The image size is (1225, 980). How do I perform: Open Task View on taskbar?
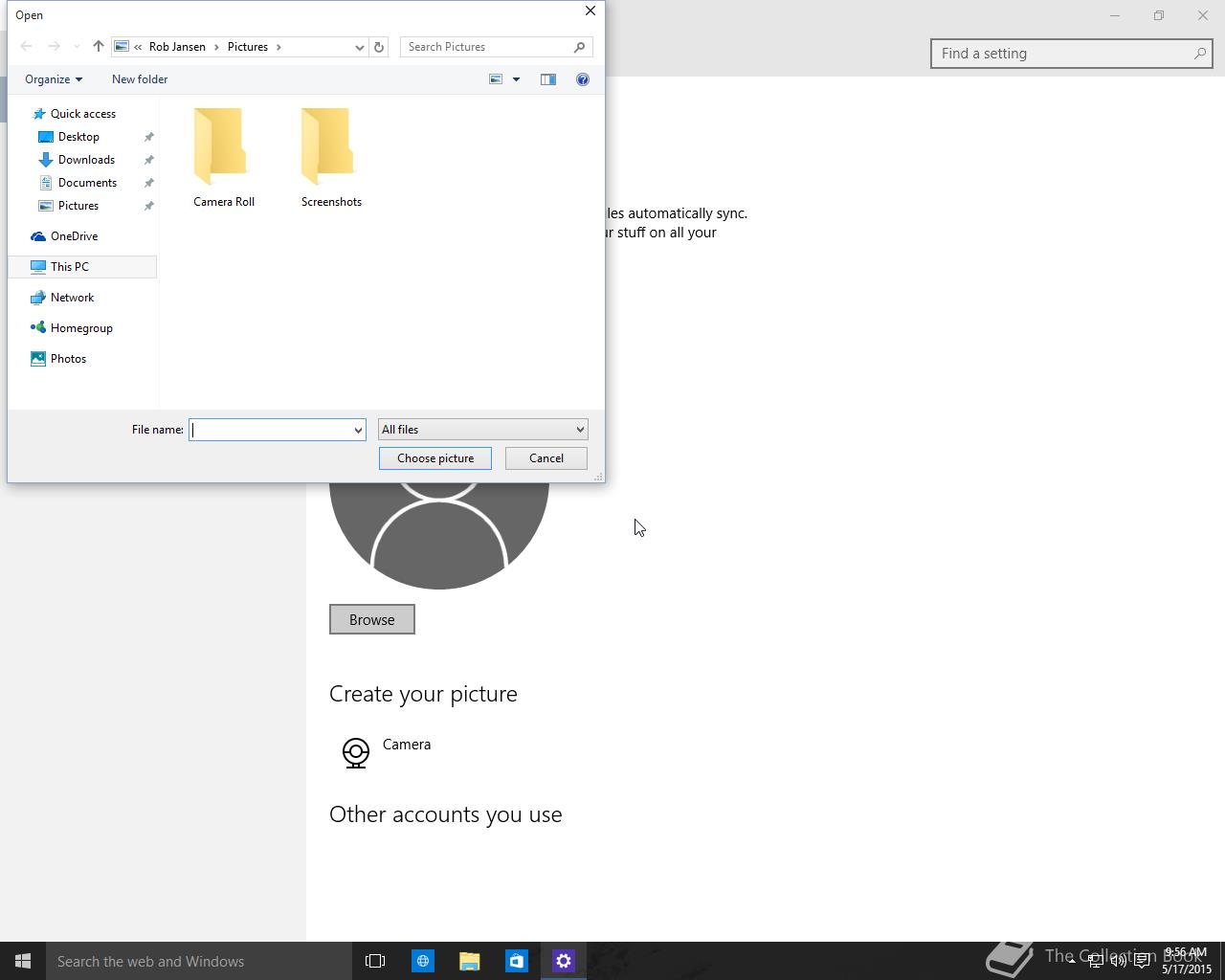click(x=375, y=961)
